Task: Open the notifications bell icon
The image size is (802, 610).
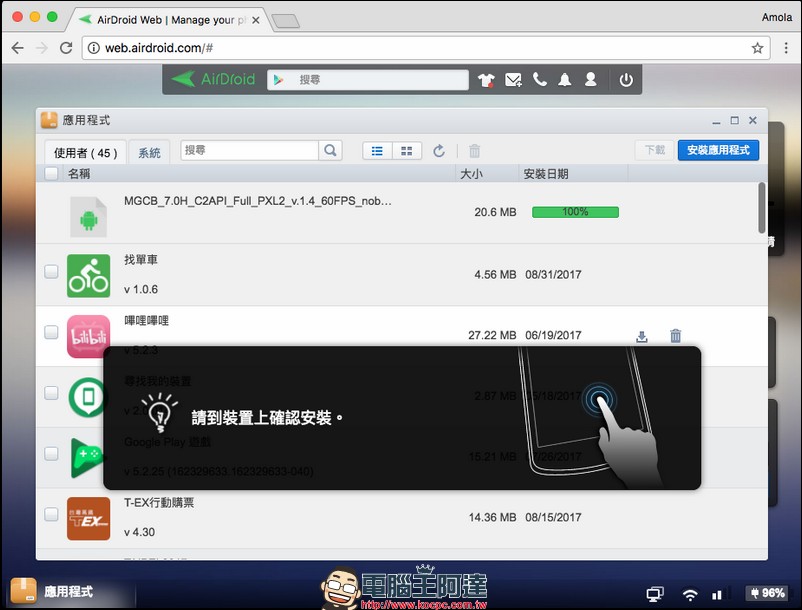Action: [x=565, y=80]
